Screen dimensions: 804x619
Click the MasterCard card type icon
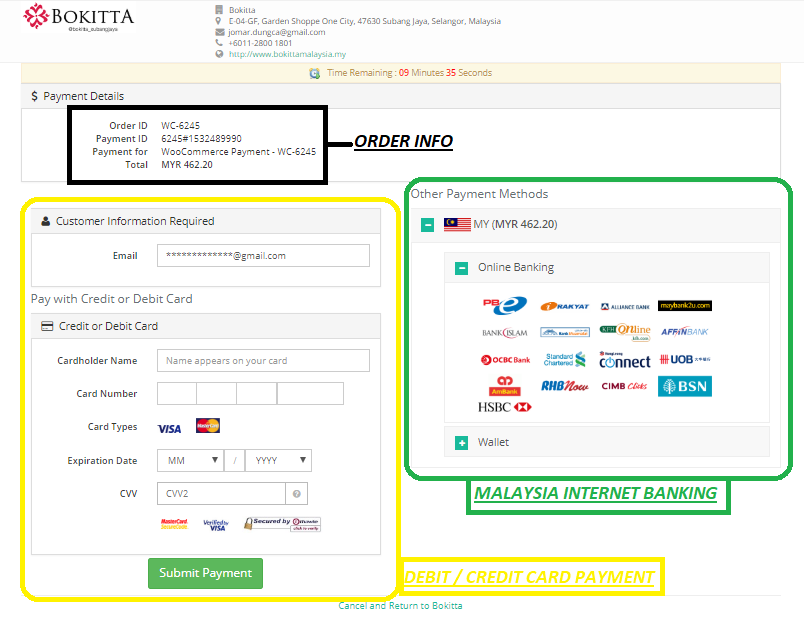pos(208,426)
